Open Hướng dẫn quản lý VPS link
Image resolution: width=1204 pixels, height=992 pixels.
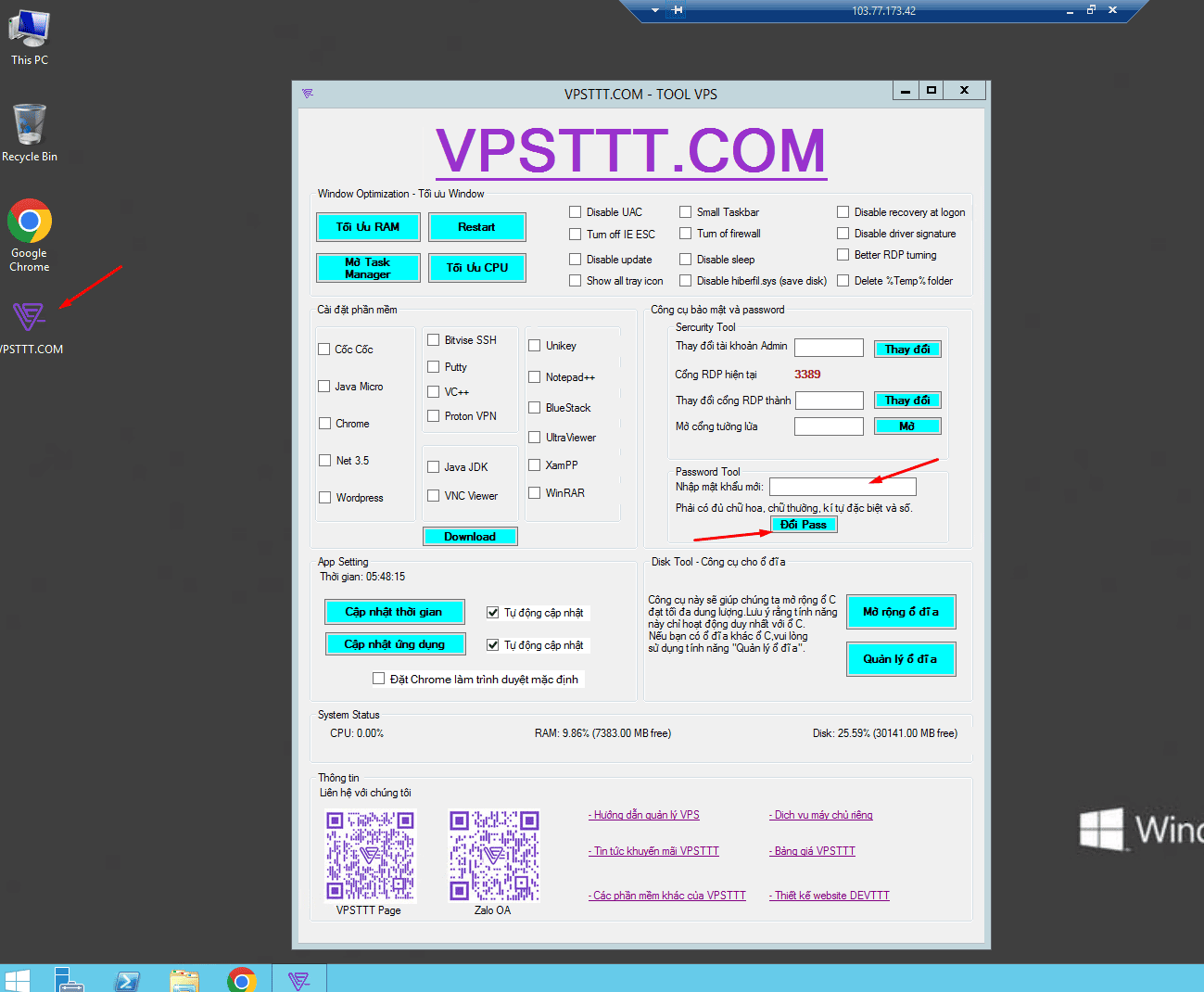(644, 815)
